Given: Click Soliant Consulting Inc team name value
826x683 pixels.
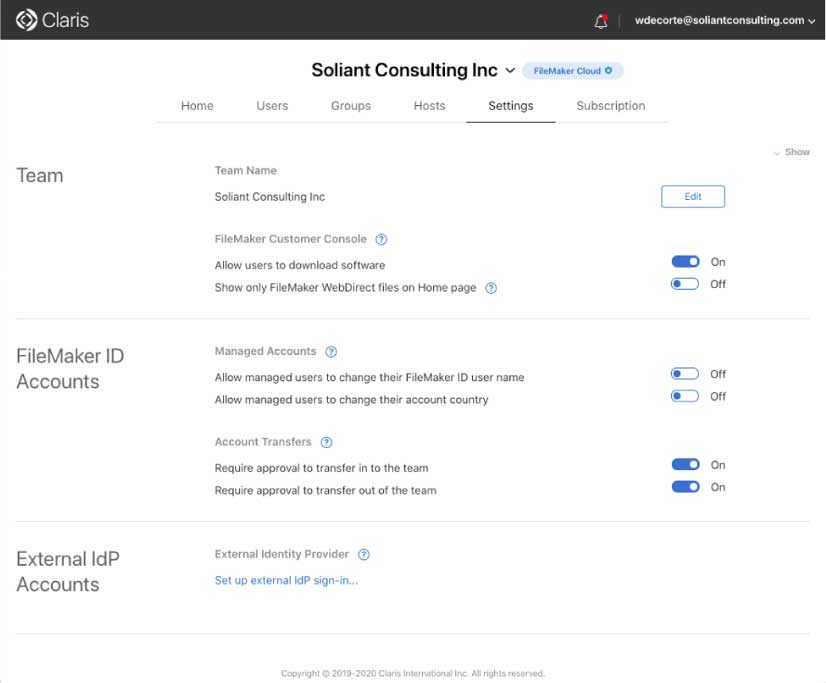Looking at the screenshot, I should coord(270,197).
